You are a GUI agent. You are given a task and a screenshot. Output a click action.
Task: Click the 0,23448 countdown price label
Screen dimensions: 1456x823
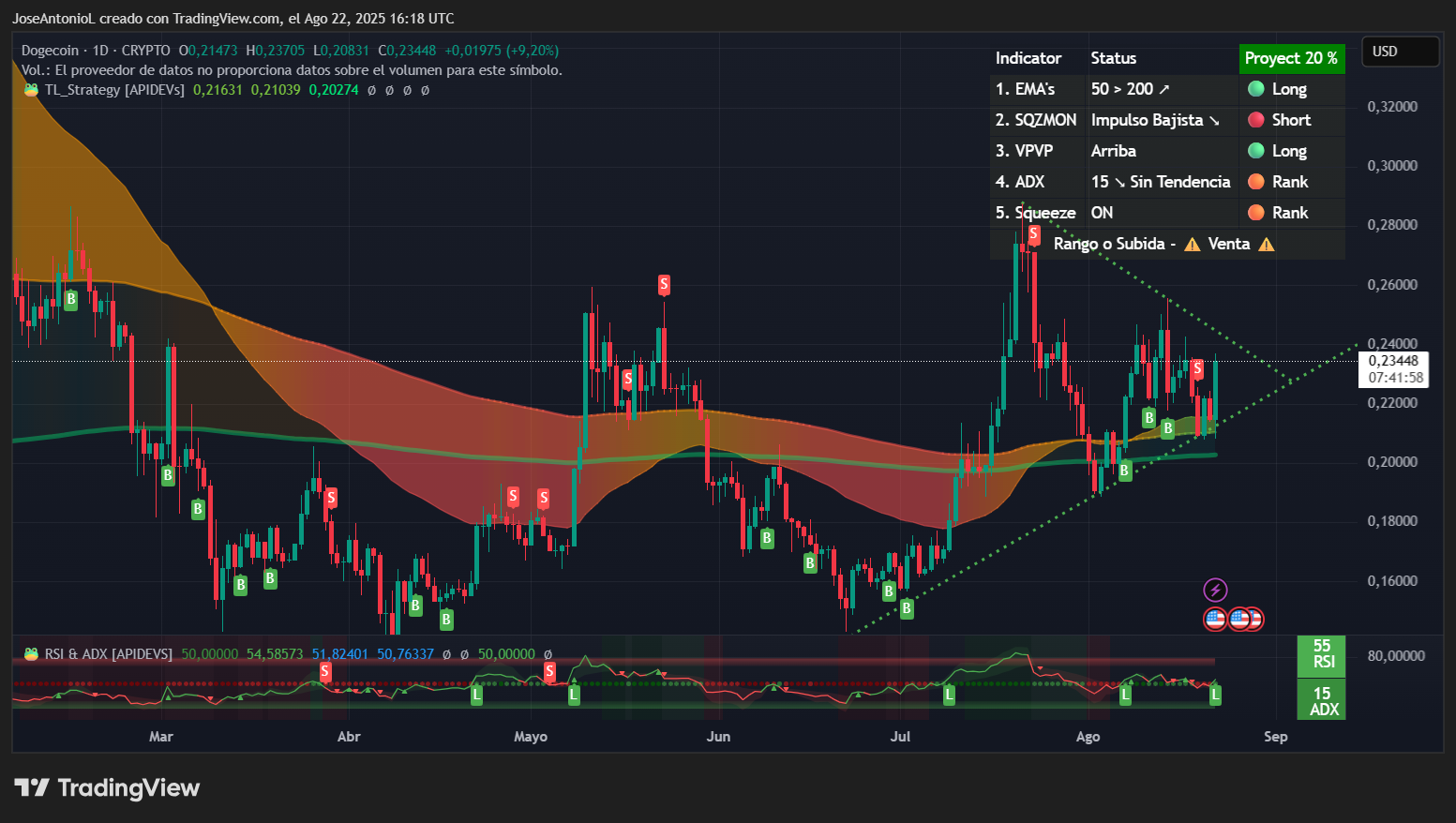1394,369
